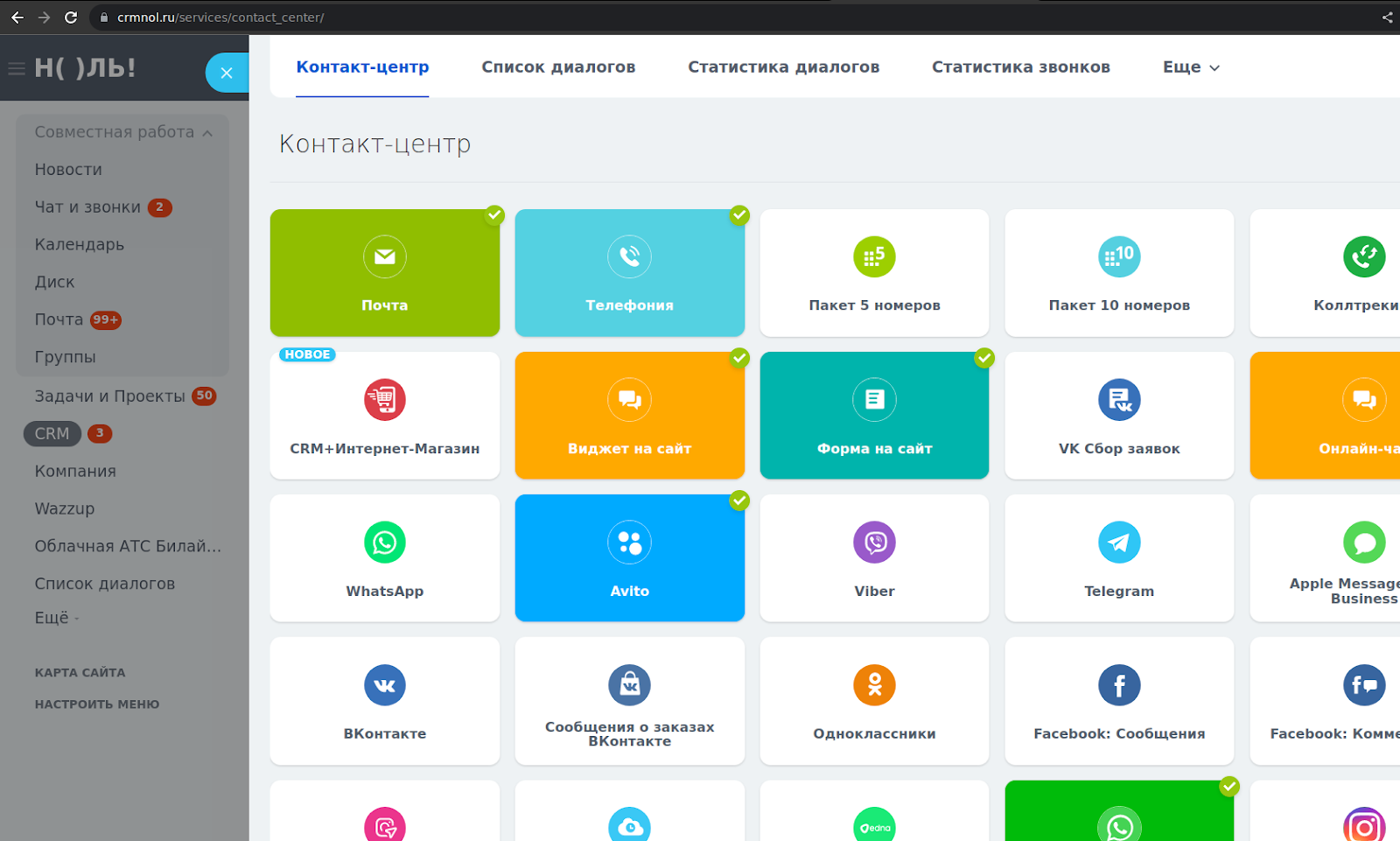This screenshot has width=1400, height=841.
Task: Select the Пакет 10 номеров icon
Action: point(1119,256)
